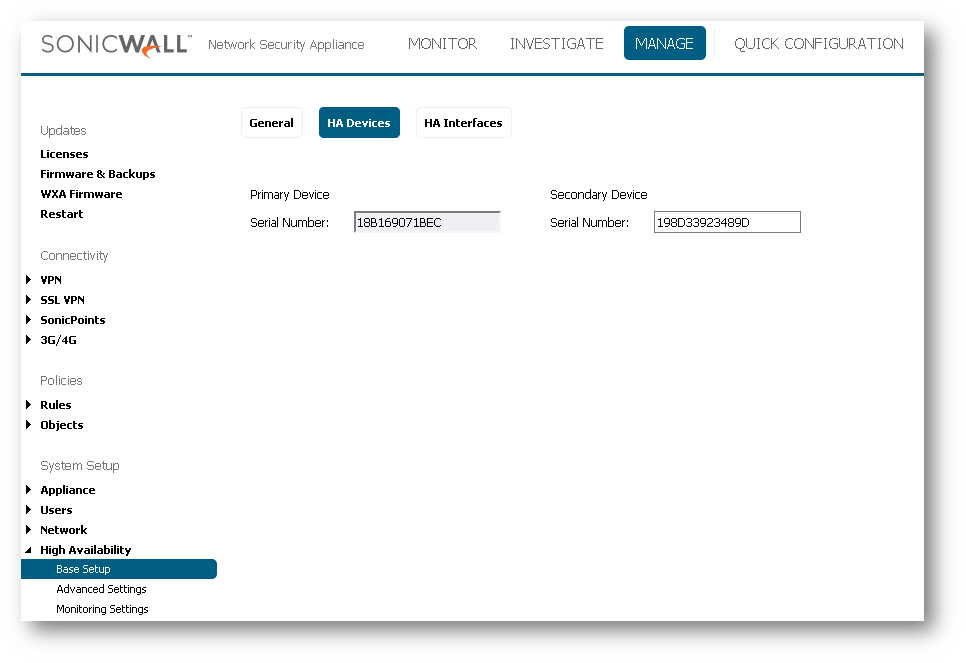Click the Secondary Device serial number field
The height and width of the screenshot is (663, 966).
pyautogui.click(x=727, y=223)
